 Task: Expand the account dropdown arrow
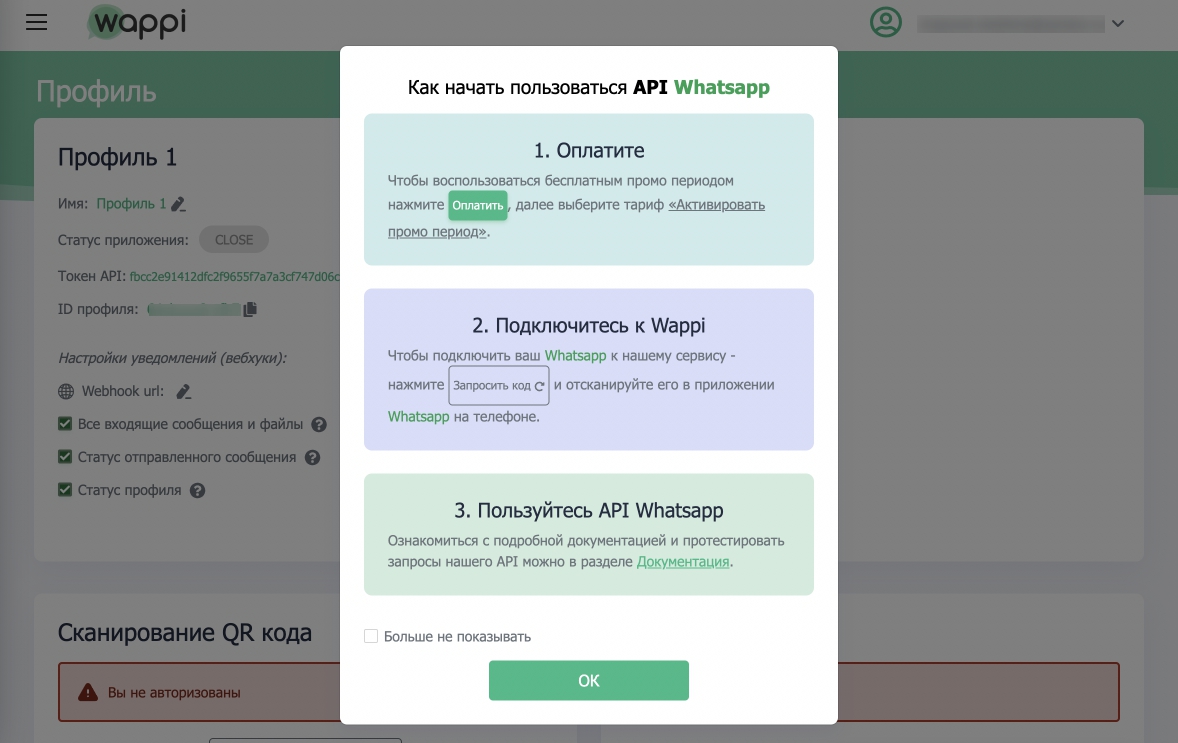tap(1118, 24)
